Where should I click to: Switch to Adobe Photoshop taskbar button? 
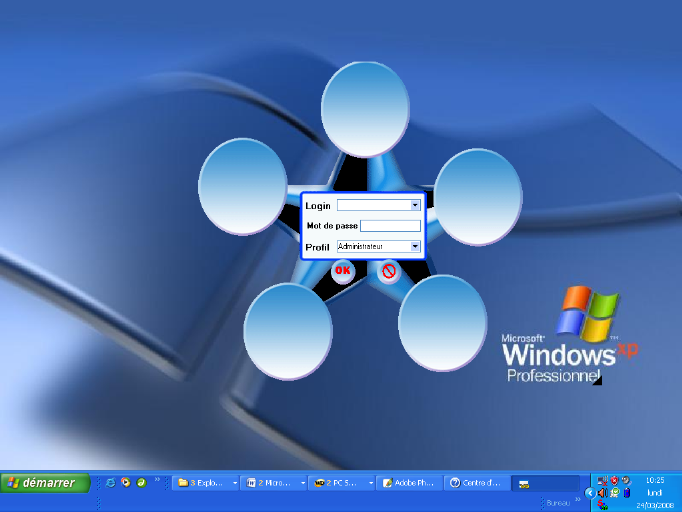409,483
